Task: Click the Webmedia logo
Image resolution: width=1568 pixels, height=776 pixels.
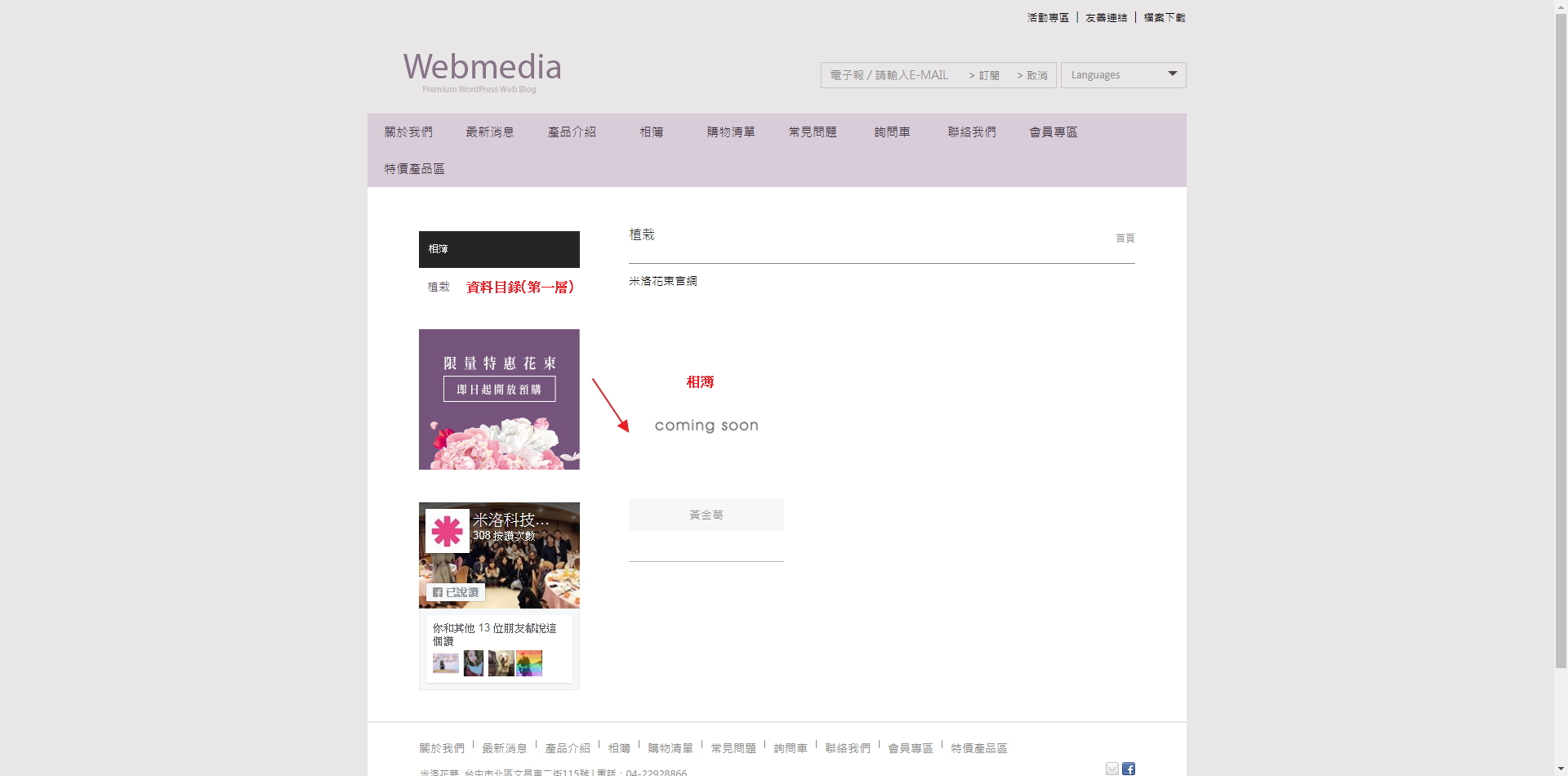Action: tap(482, 71)
